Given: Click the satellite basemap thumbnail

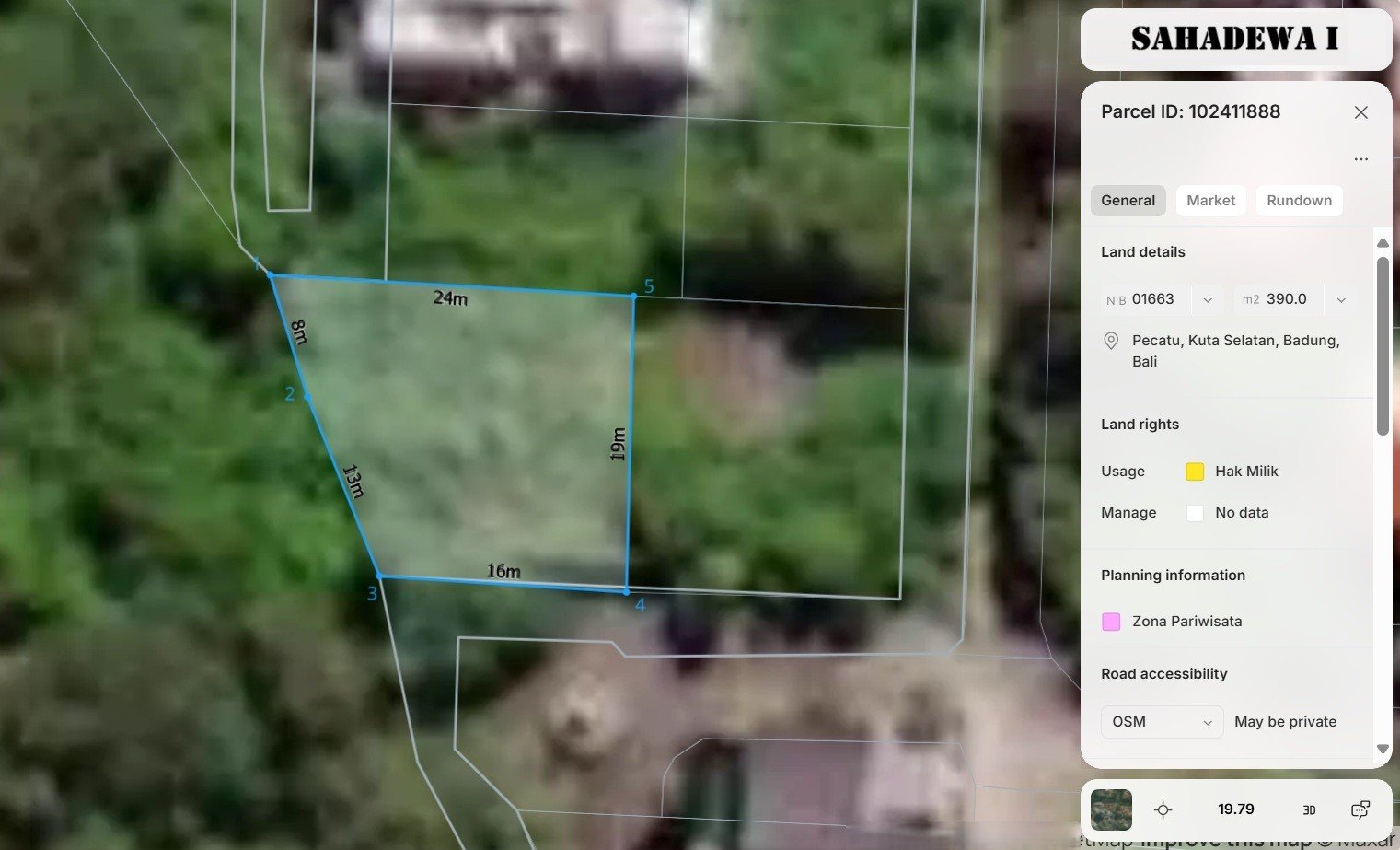Looking at the screenshot, I should coord(1111,809).
